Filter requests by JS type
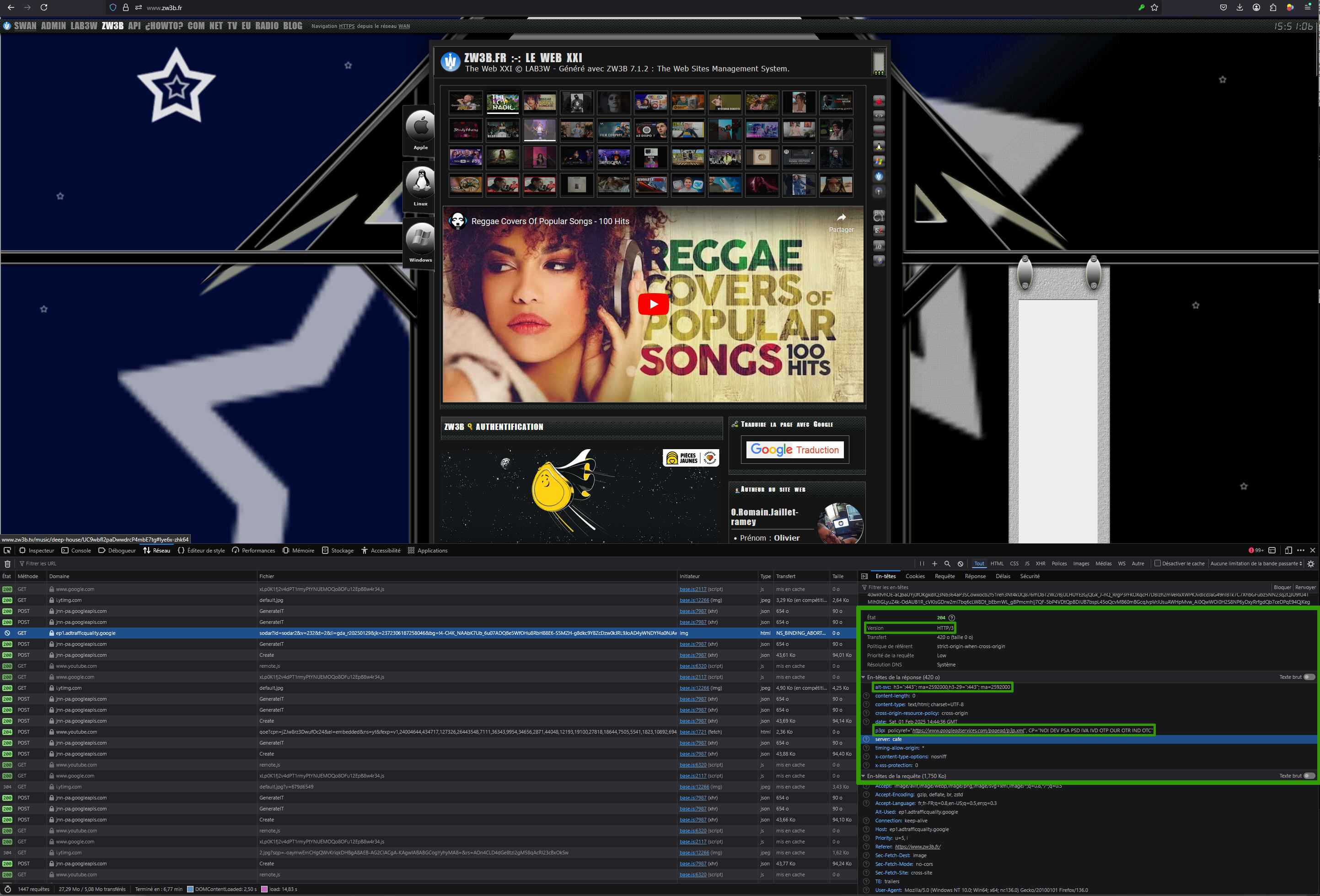Image resolution: width=1320 pixels, height=896 pixels. tap(1027, 564)
